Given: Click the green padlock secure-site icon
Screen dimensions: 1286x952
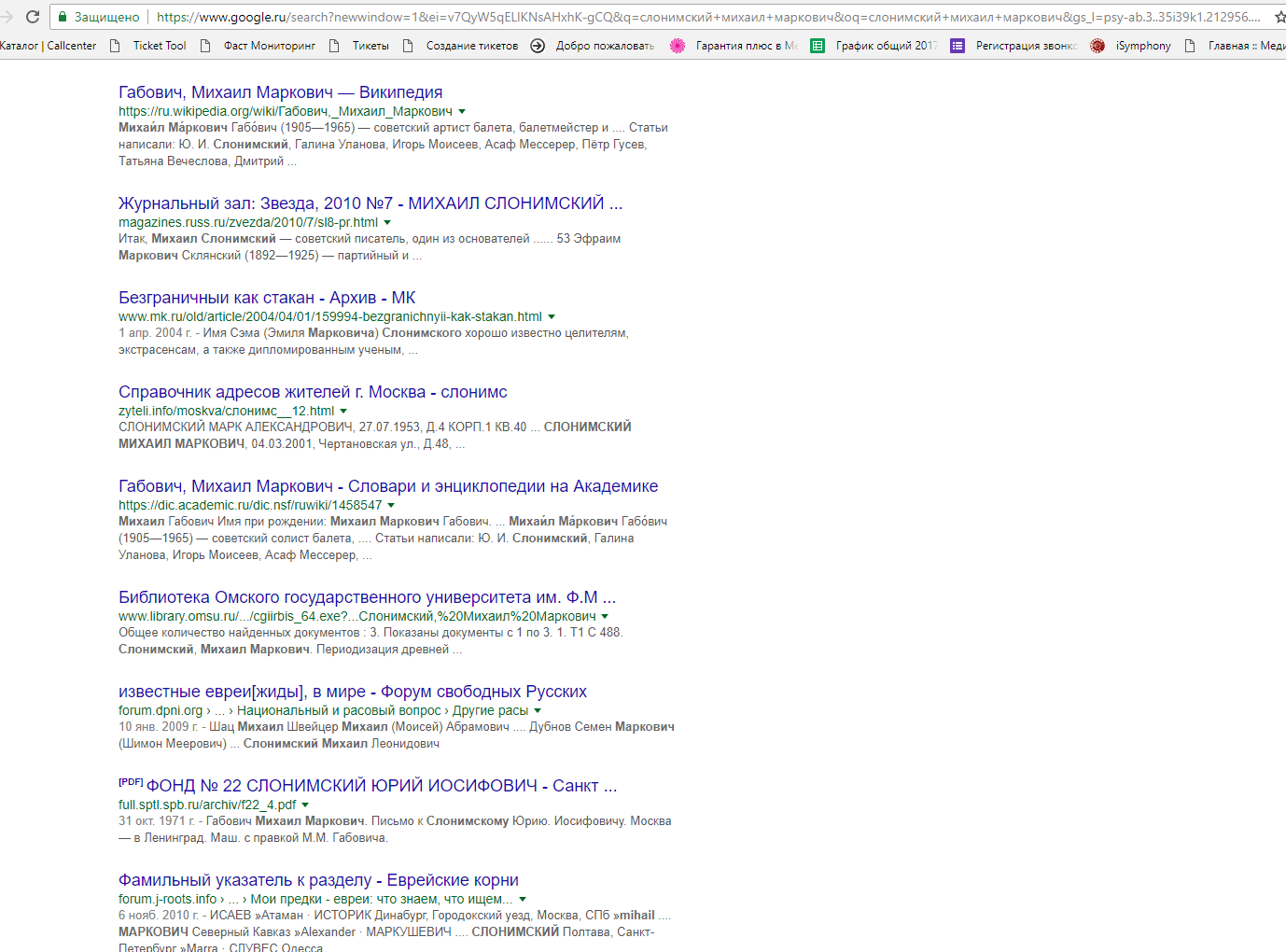Looking at the screenshot, I should point(63,17).
